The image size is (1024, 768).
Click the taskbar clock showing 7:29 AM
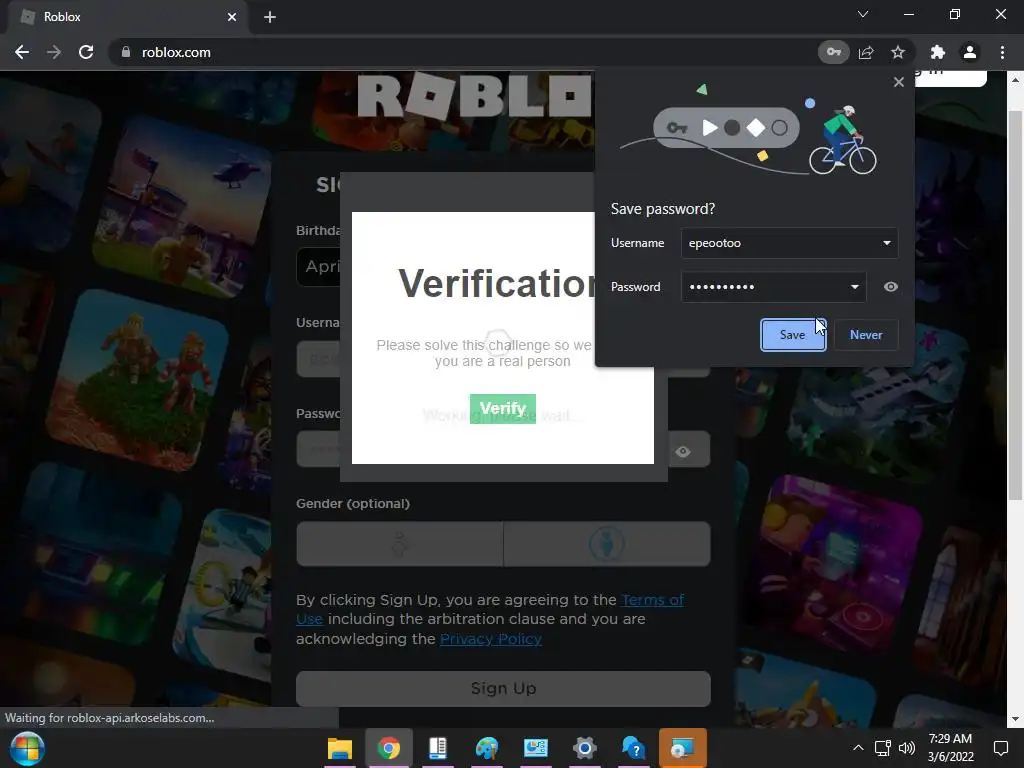[x=950, y=748]
